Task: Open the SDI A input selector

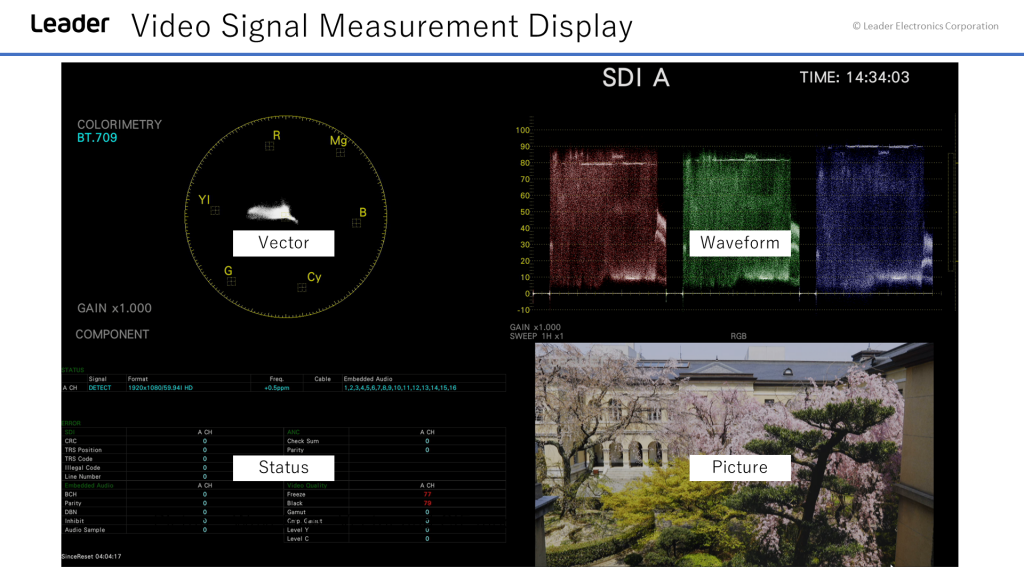Action: pyautogui.click(x=637, y=75)
